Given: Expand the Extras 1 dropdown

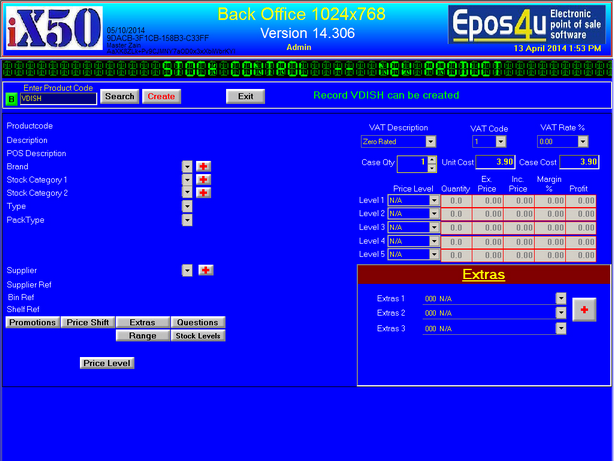Looking at the screenshot, I should pyautogui.click(x=561, y=298).
